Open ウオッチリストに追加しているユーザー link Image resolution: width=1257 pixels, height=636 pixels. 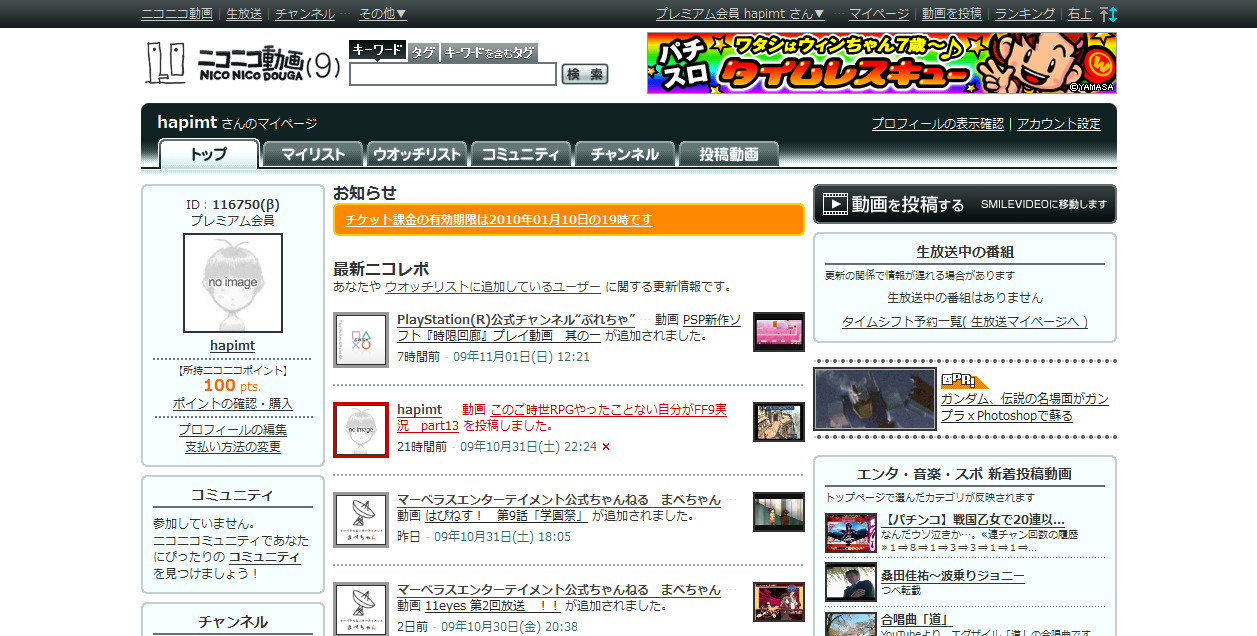coord(493,286)
